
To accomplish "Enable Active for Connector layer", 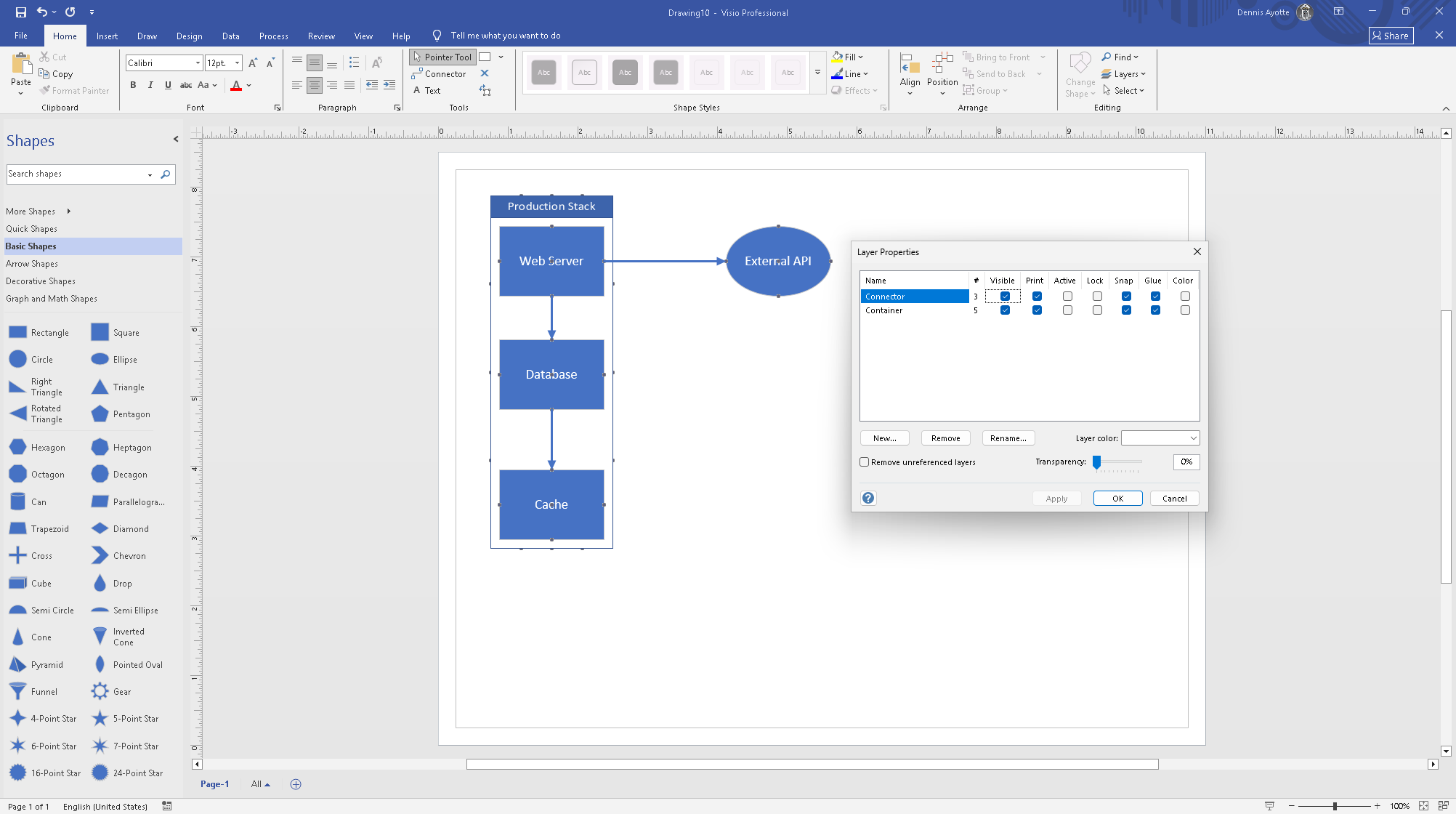I will 1067,296.
